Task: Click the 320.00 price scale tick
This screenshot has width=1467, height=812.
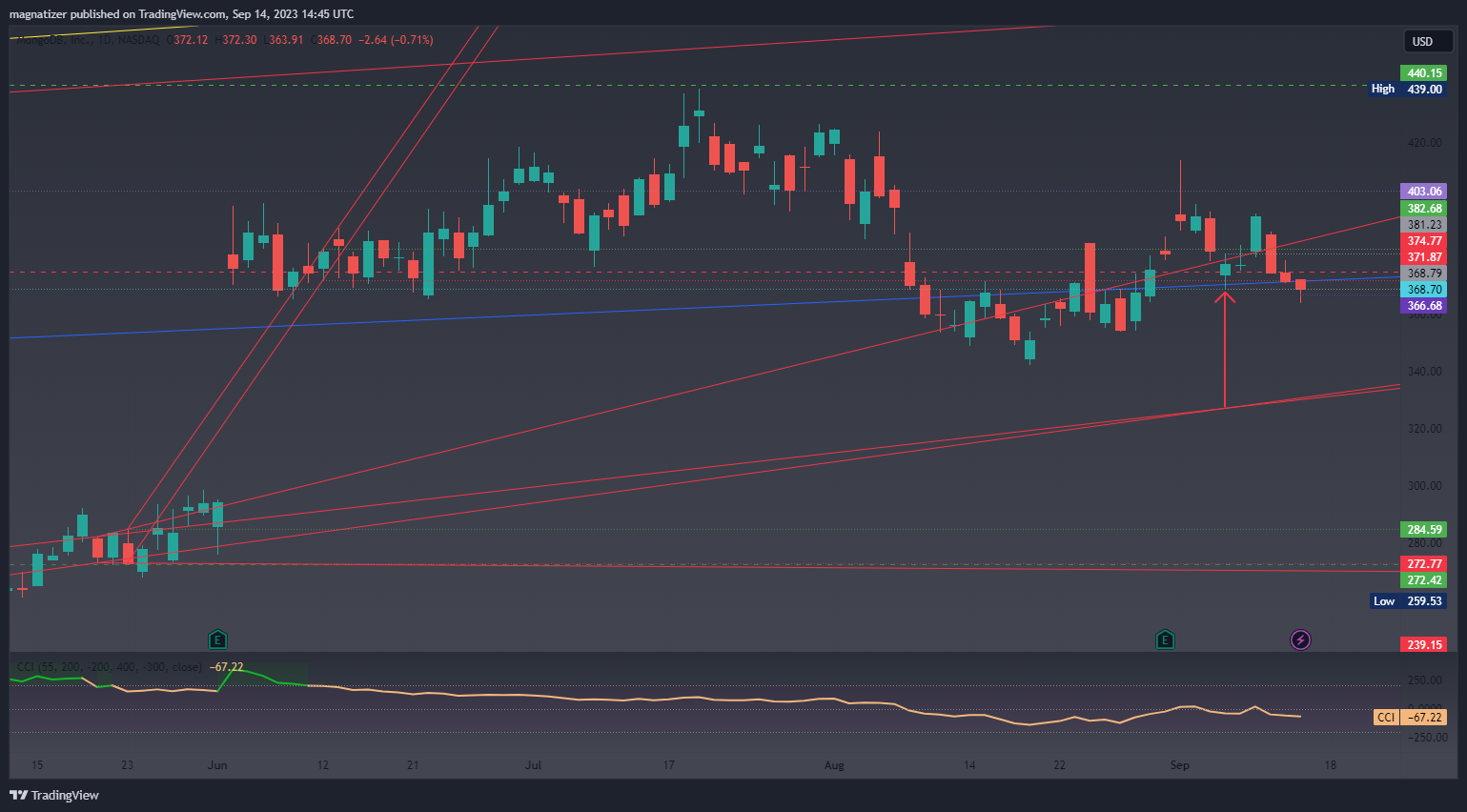Action: pos(1424,429)
